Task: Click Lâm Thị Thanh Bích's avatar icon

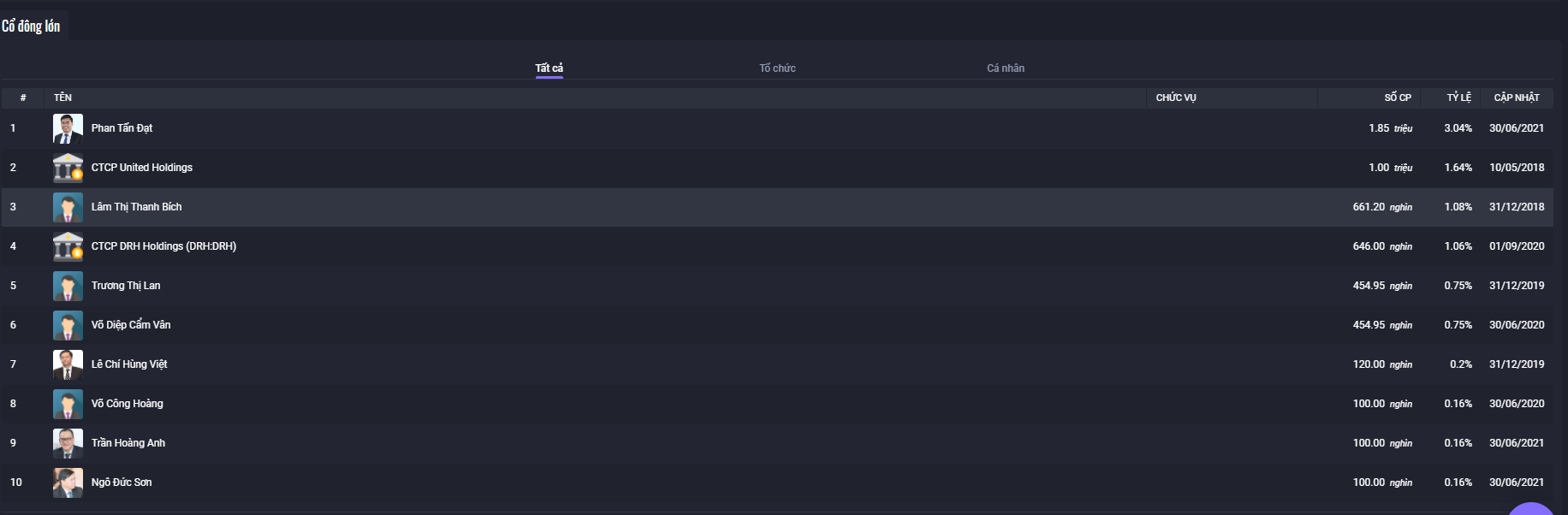Action: [x=68, y=207]
